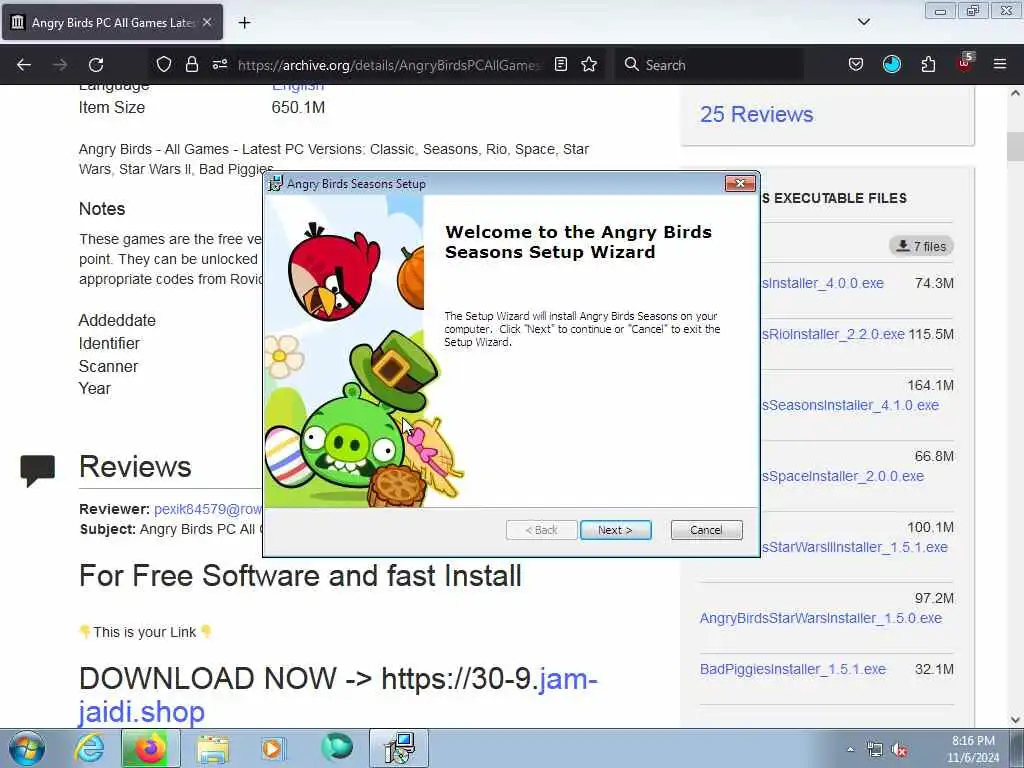Select the Angry Birds PC All Games tab
Image resolution: width=1024 pixels, height=768 pixels.
coord(112,22)
